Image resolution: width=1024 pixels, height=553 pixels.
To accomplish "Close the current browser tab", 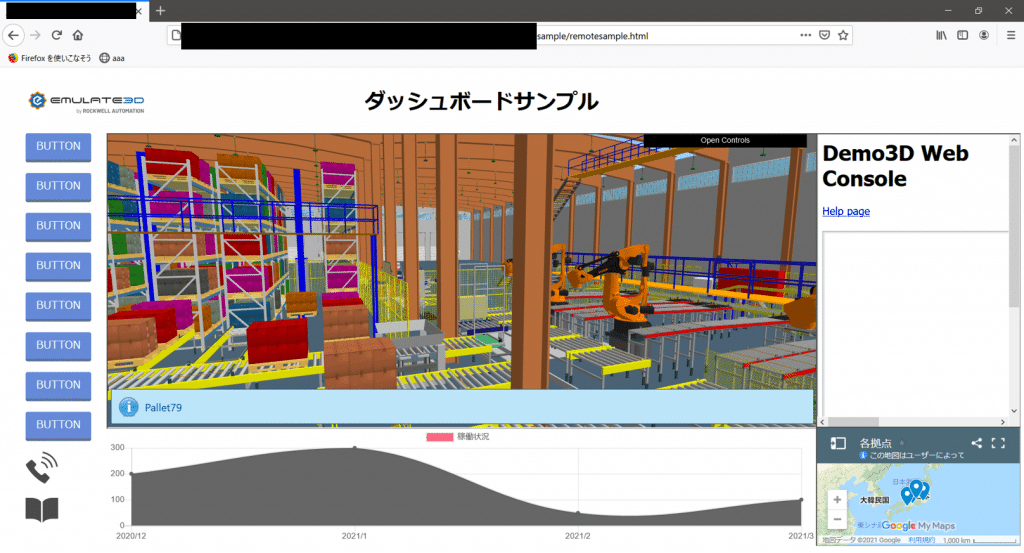I will tap(138, 11).
